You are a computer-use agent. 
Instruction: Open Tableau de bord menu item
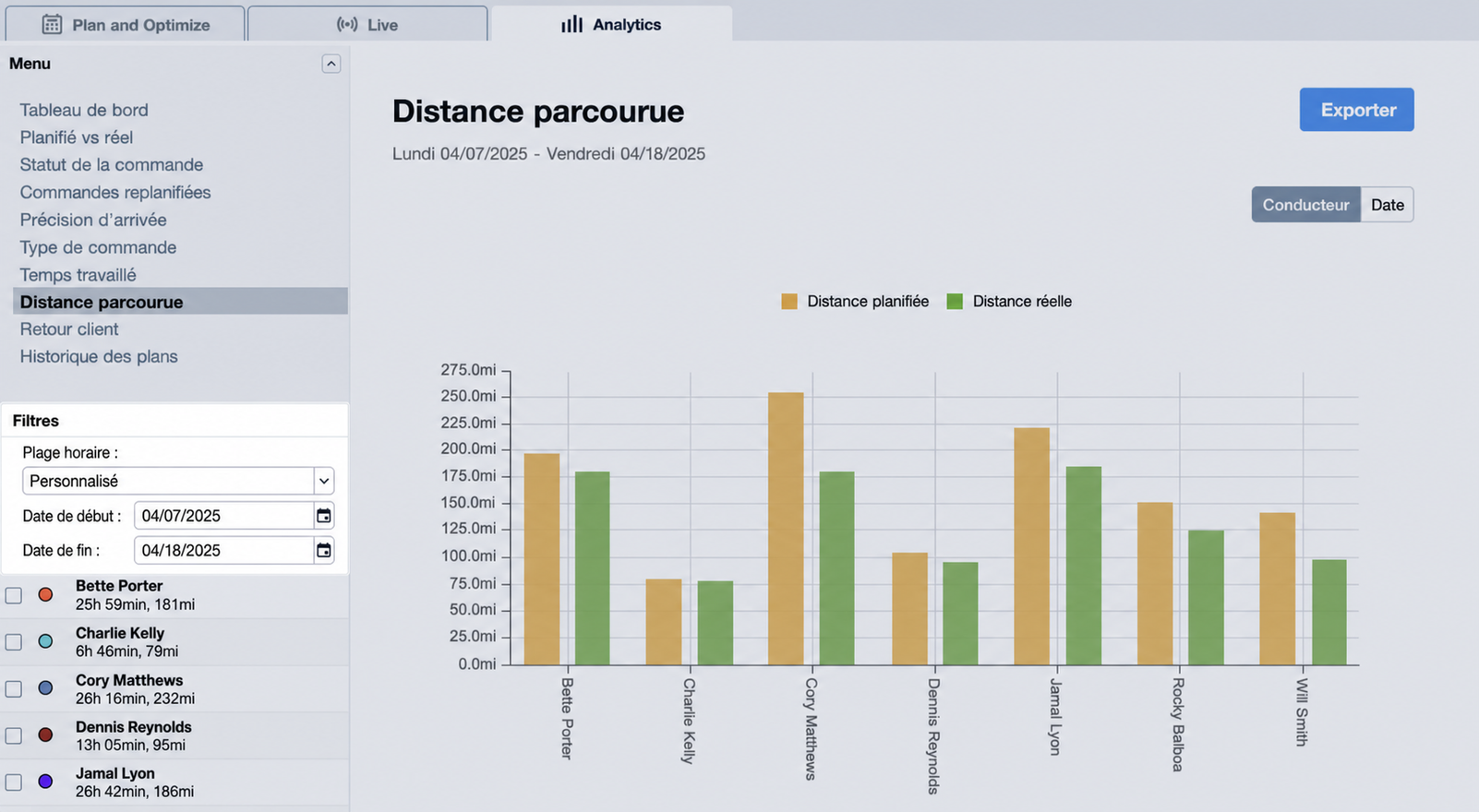click(84, 110)
